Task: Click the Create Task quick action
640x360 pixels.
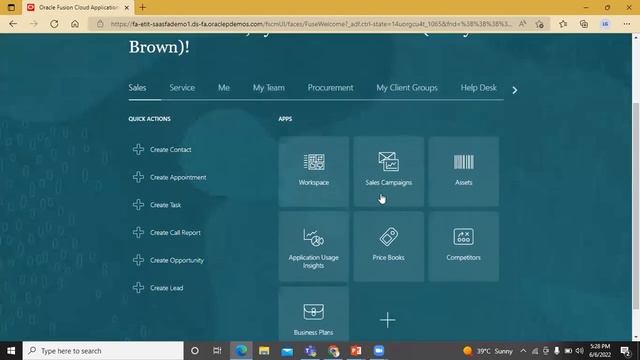Action: tap(157, 205)
